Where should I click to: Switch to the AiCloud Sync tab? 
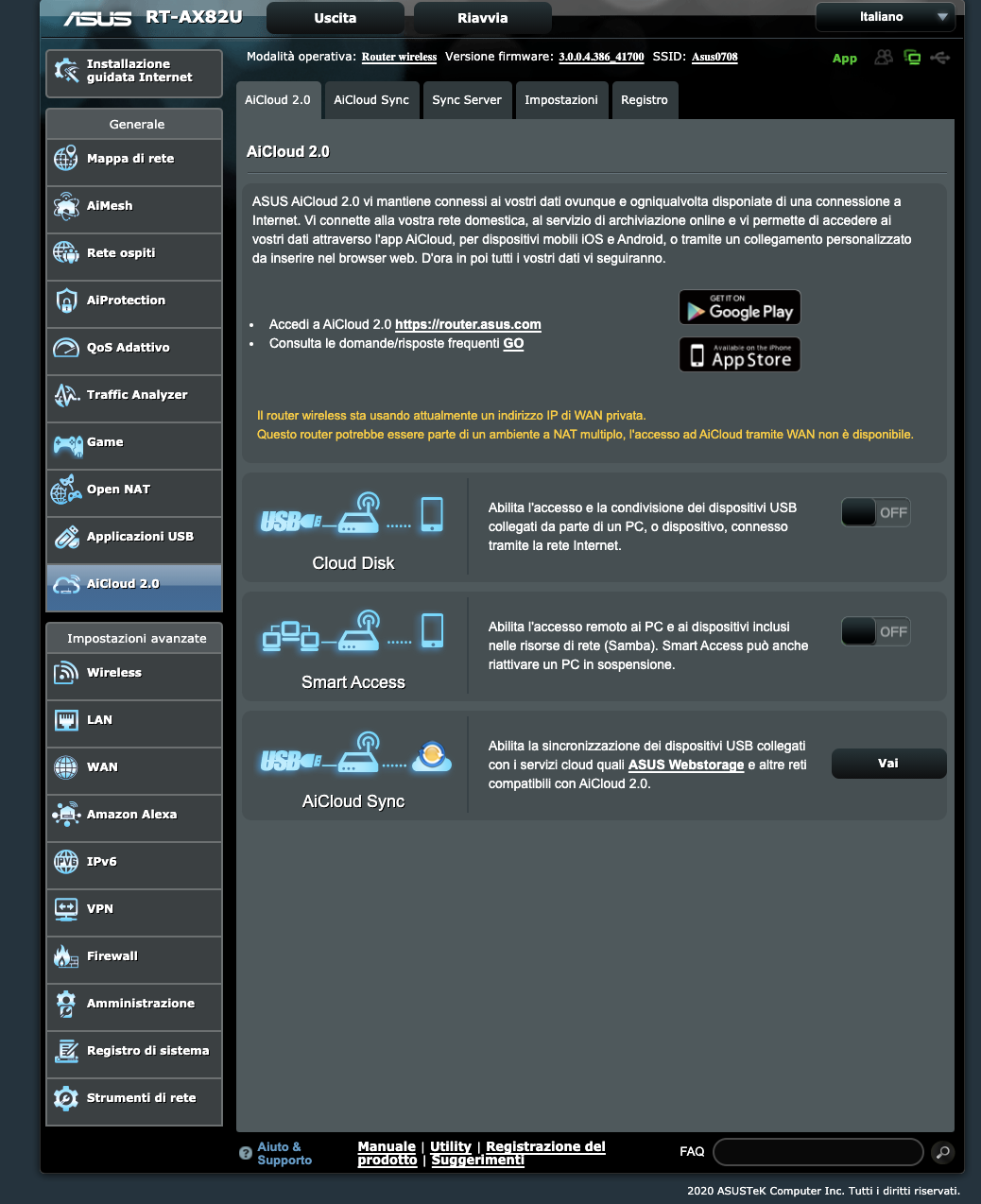pos(371,100)
